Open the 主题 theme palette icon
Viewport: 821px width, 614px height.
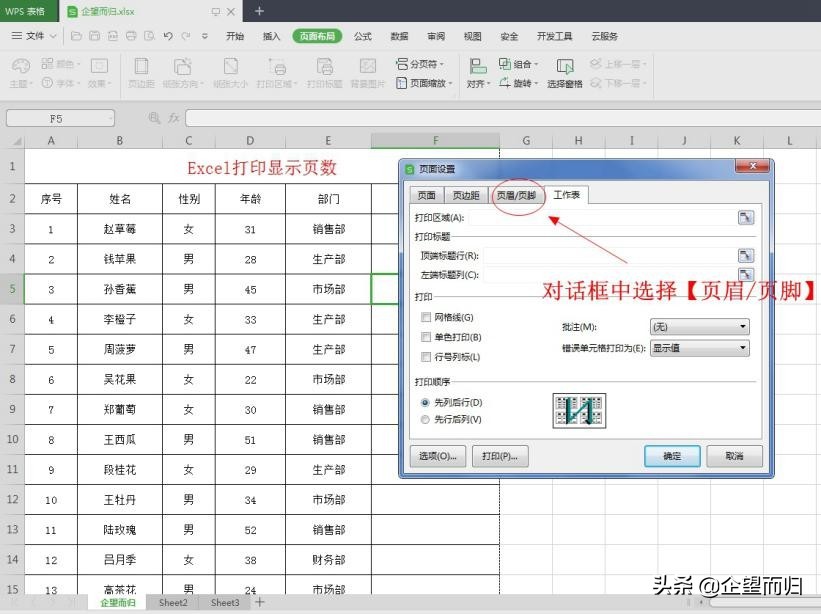point(20,65)
